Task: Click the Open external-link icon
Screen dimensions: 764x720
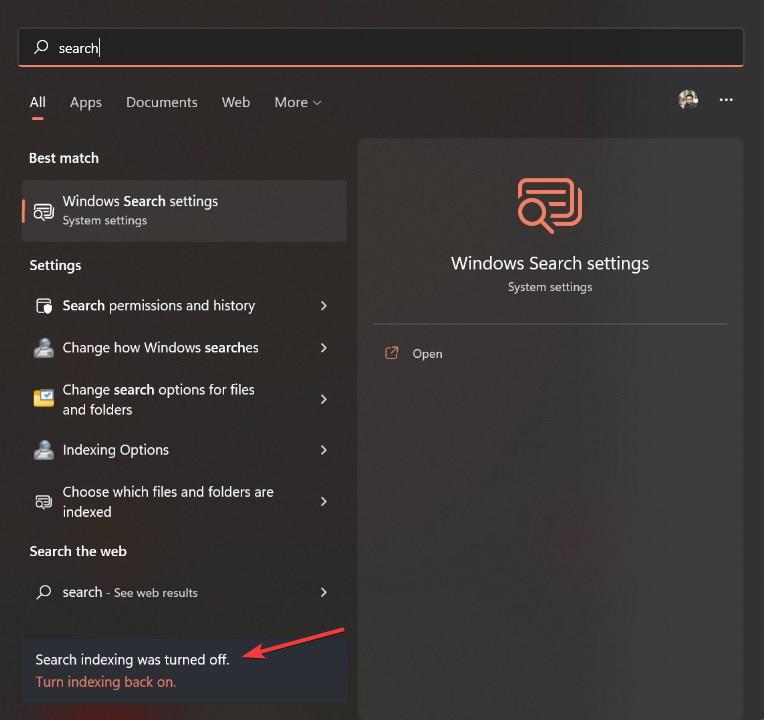Action: click(x=392, y=353)
